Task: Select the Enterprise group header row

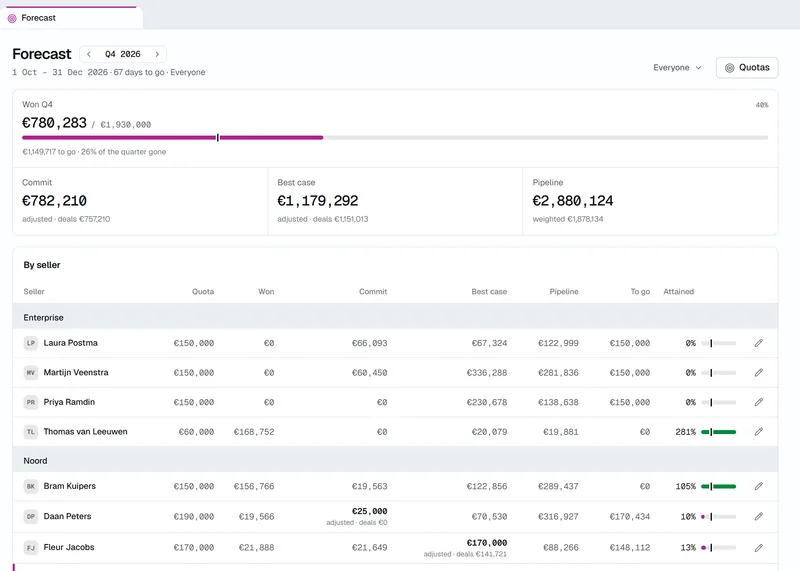Action: [x=395, y=317]
